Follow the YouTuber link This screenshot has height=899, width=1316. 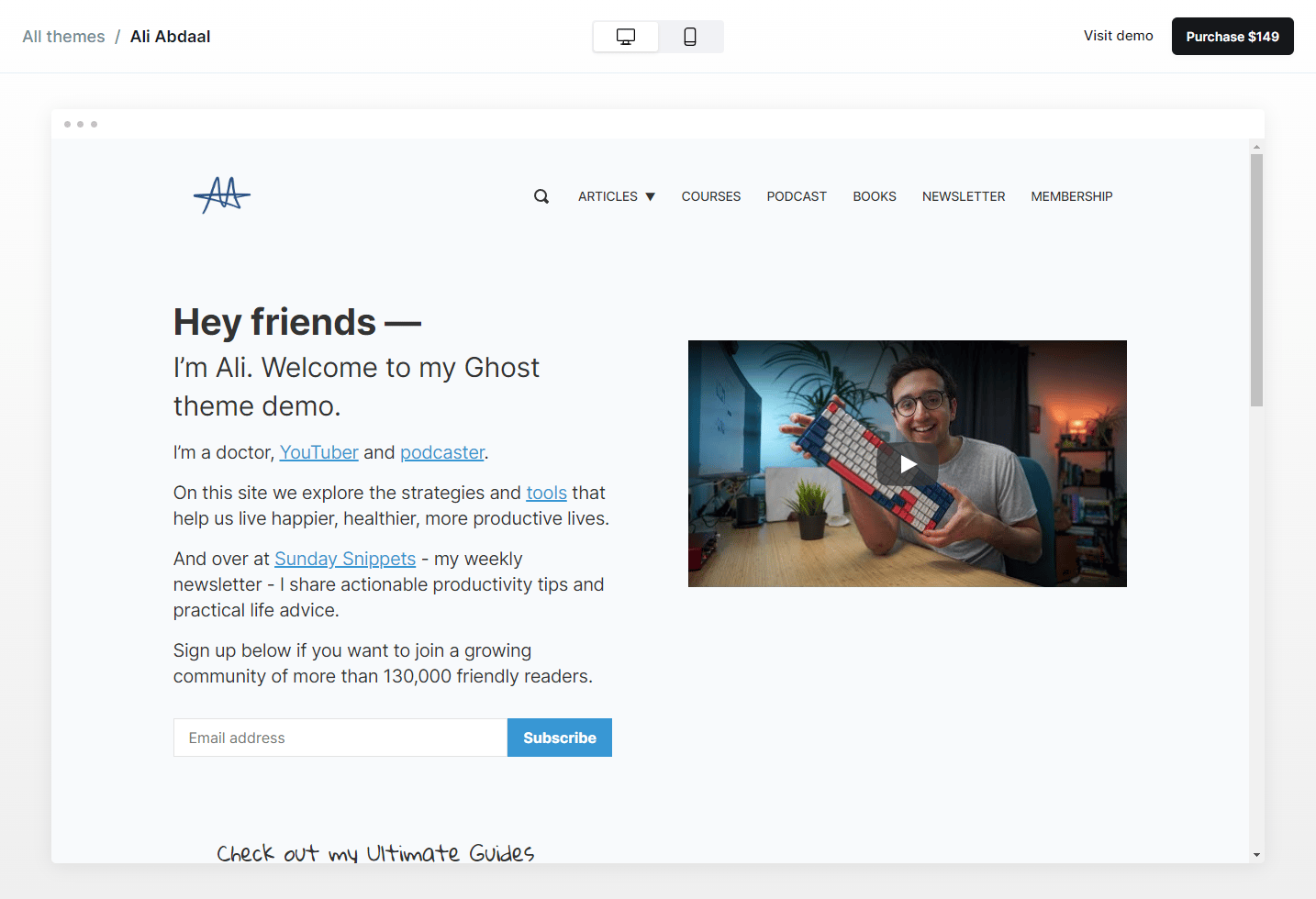tap(318, 452)
